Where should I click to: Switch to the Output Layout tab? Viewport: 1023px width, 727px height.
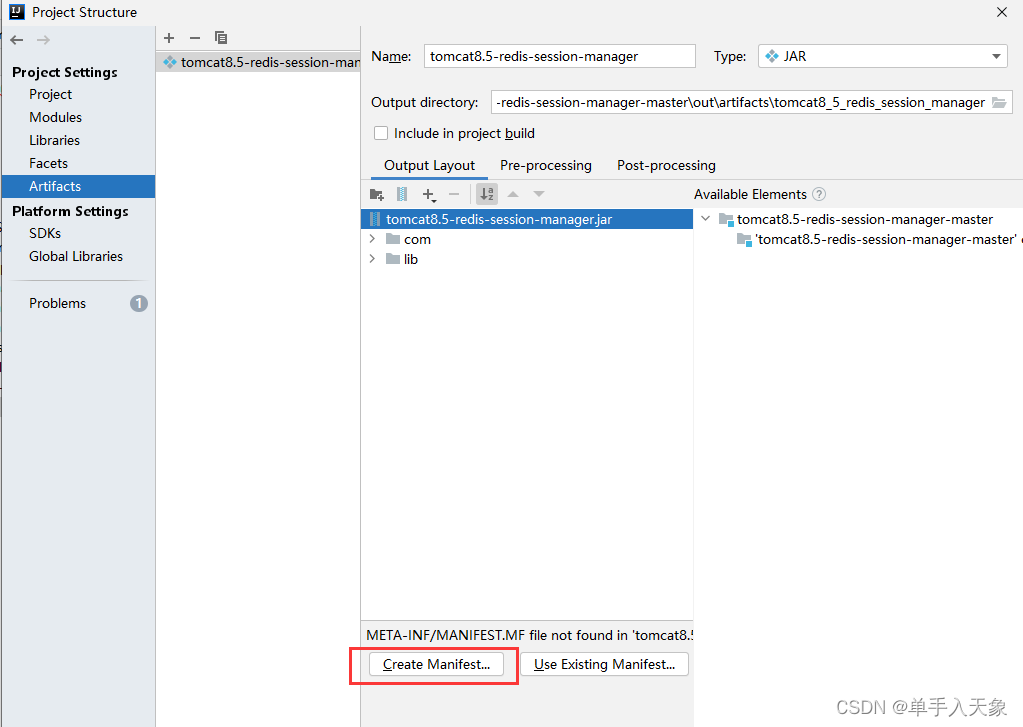(x=429, y=166)
